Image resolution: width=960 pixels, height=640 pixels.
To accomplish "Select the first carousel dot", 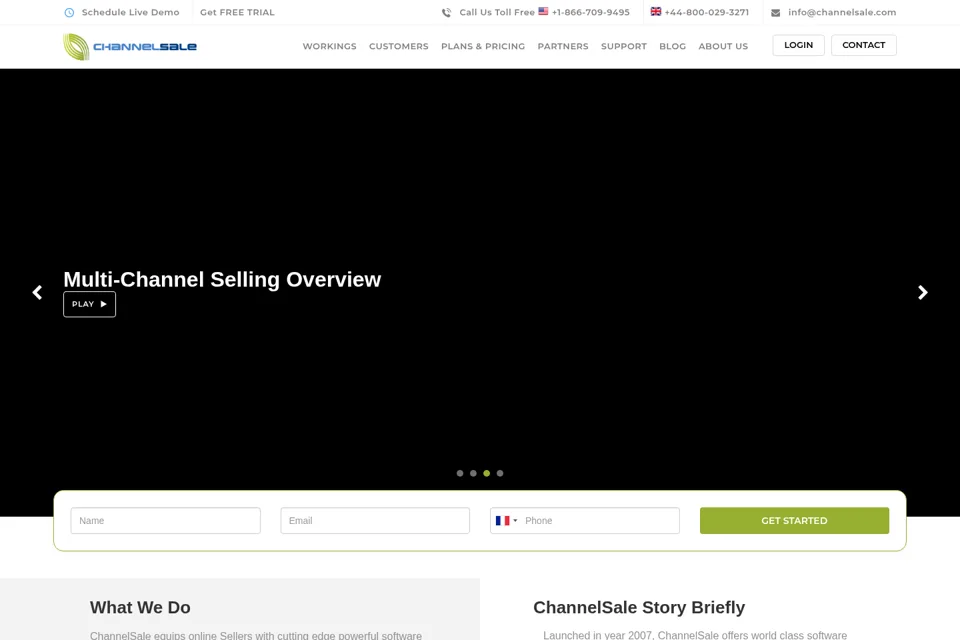I will (460, 473).
